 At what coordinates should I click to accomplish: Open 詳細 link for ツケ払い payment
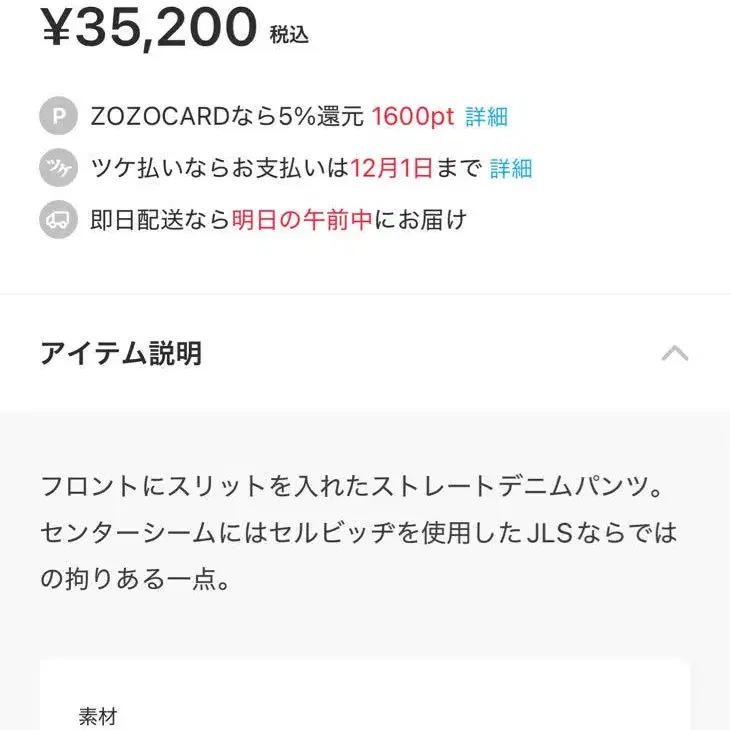click(x=511, y=169)
